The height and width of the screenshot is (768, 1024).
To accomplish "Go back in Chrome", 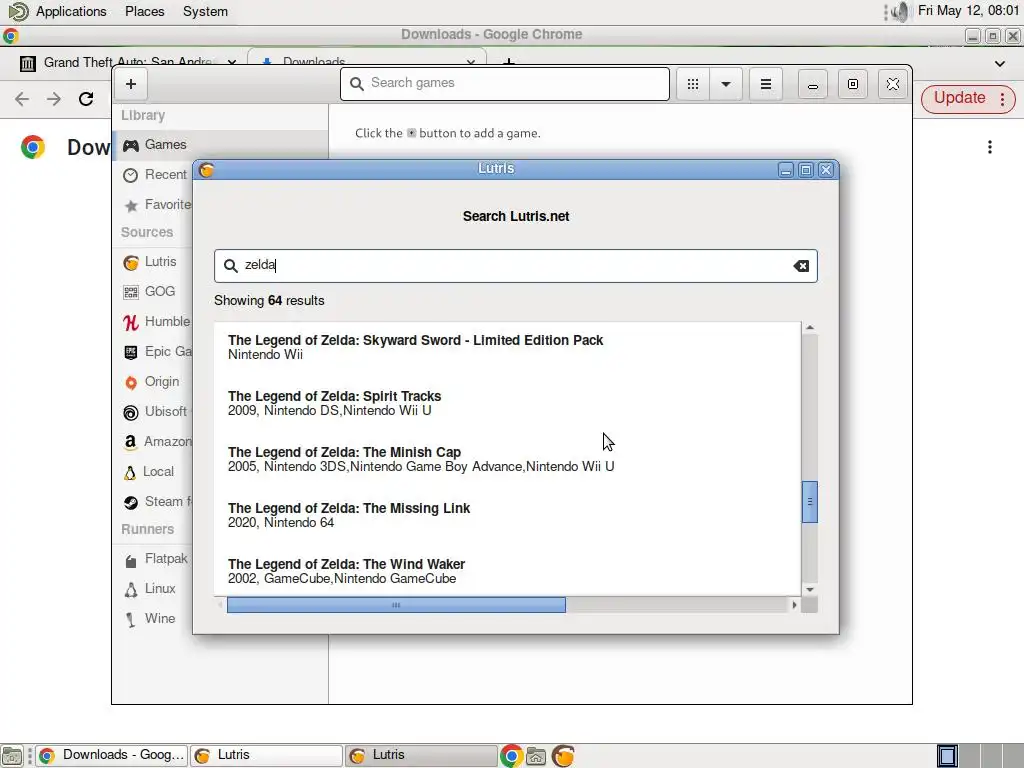I will tap(22, 99).
